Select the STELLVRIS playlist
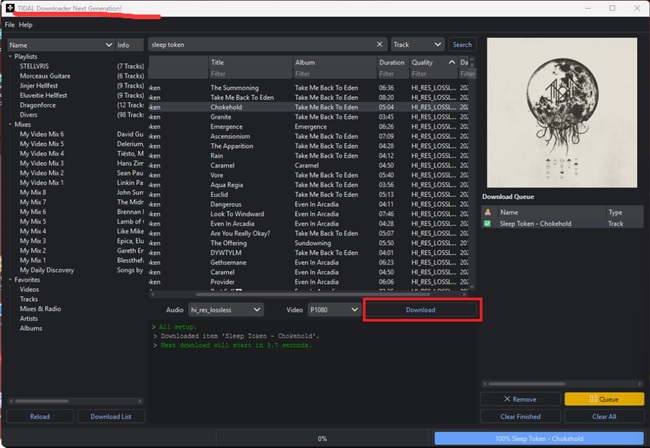 click(x=34, y=66)
